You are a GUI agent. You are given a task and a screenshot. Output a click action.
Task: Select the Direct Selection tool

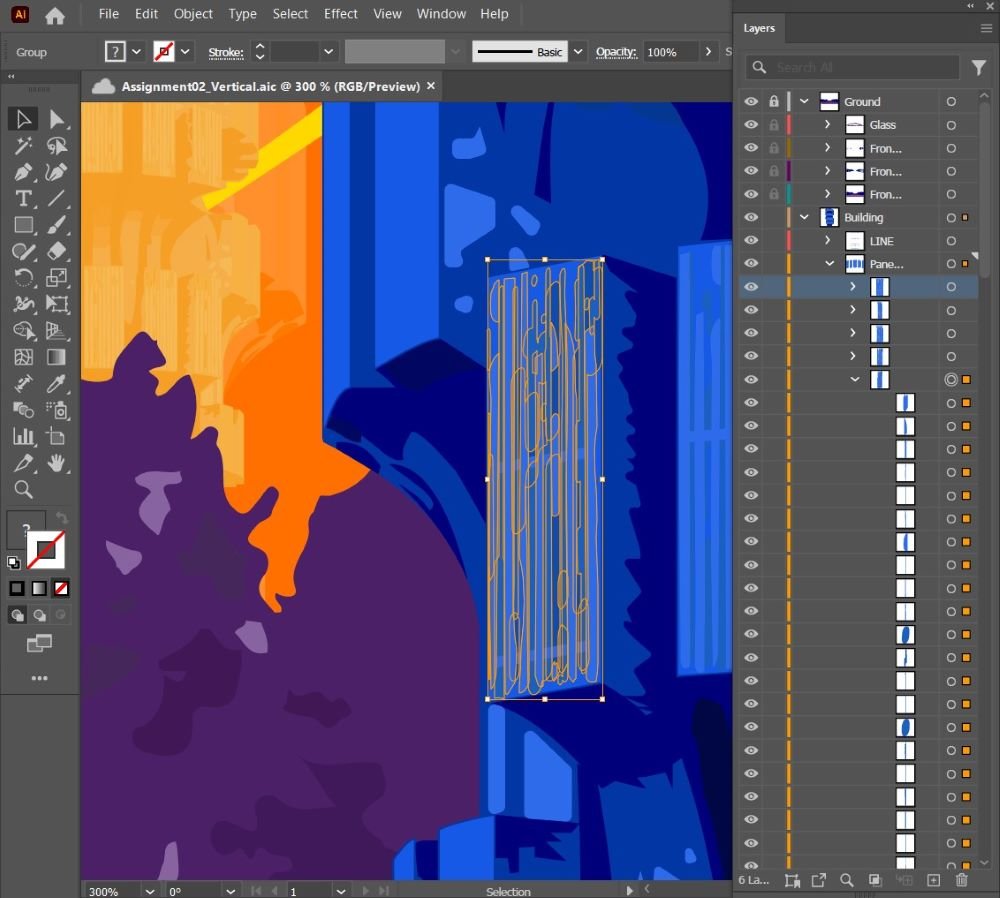(x=57, y=120)
